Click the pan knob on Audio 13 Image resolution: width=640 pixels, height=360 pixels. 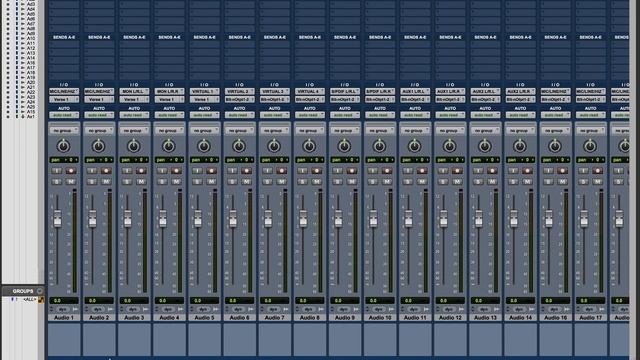[484, 146]
